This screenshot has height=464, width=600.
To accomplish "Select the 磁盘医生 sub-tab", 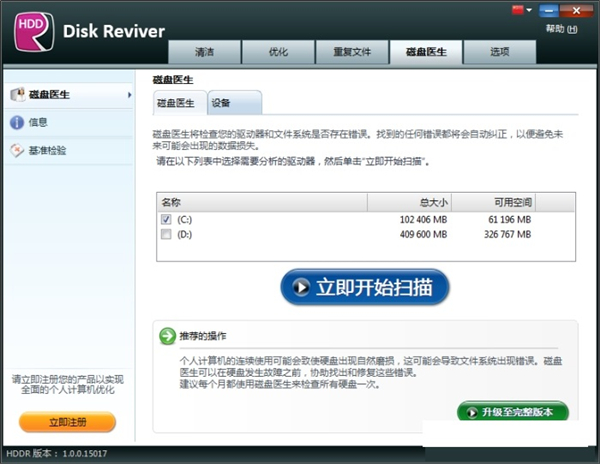I will (x=180, y=103).
